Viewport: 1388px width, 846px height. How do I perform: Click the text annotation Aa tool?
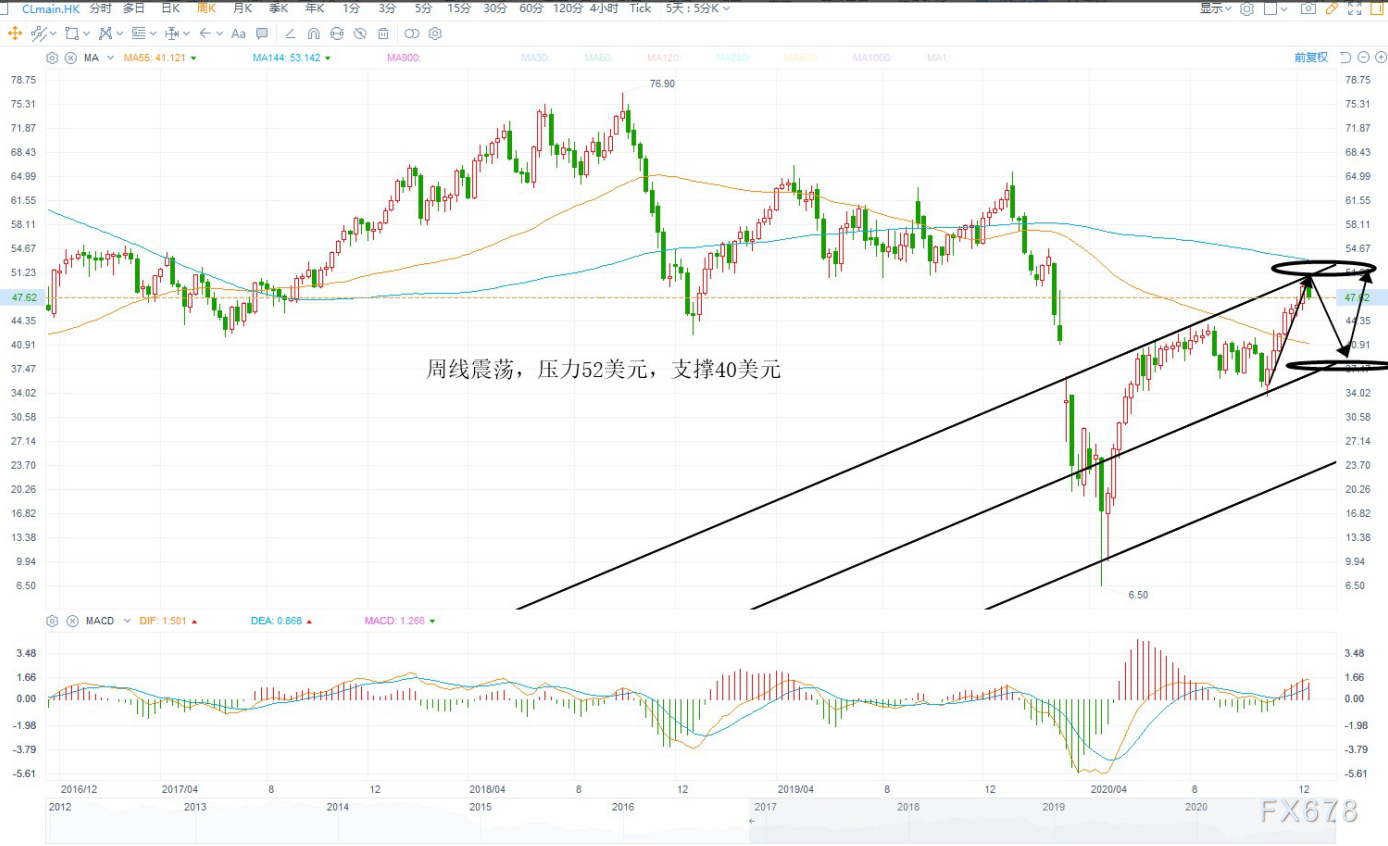[x=238, y=33]
